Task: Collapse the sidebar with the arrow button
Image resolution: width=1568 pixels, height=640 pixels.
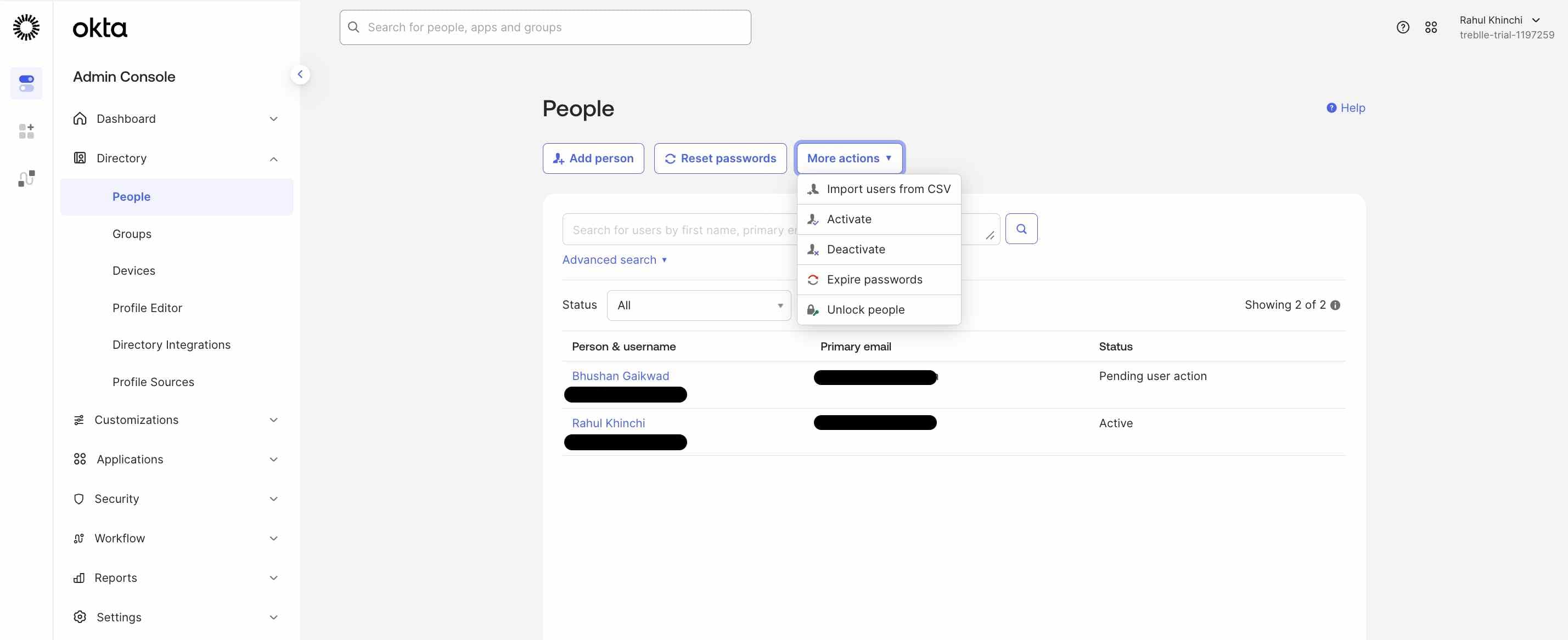Action: point(300,74)
